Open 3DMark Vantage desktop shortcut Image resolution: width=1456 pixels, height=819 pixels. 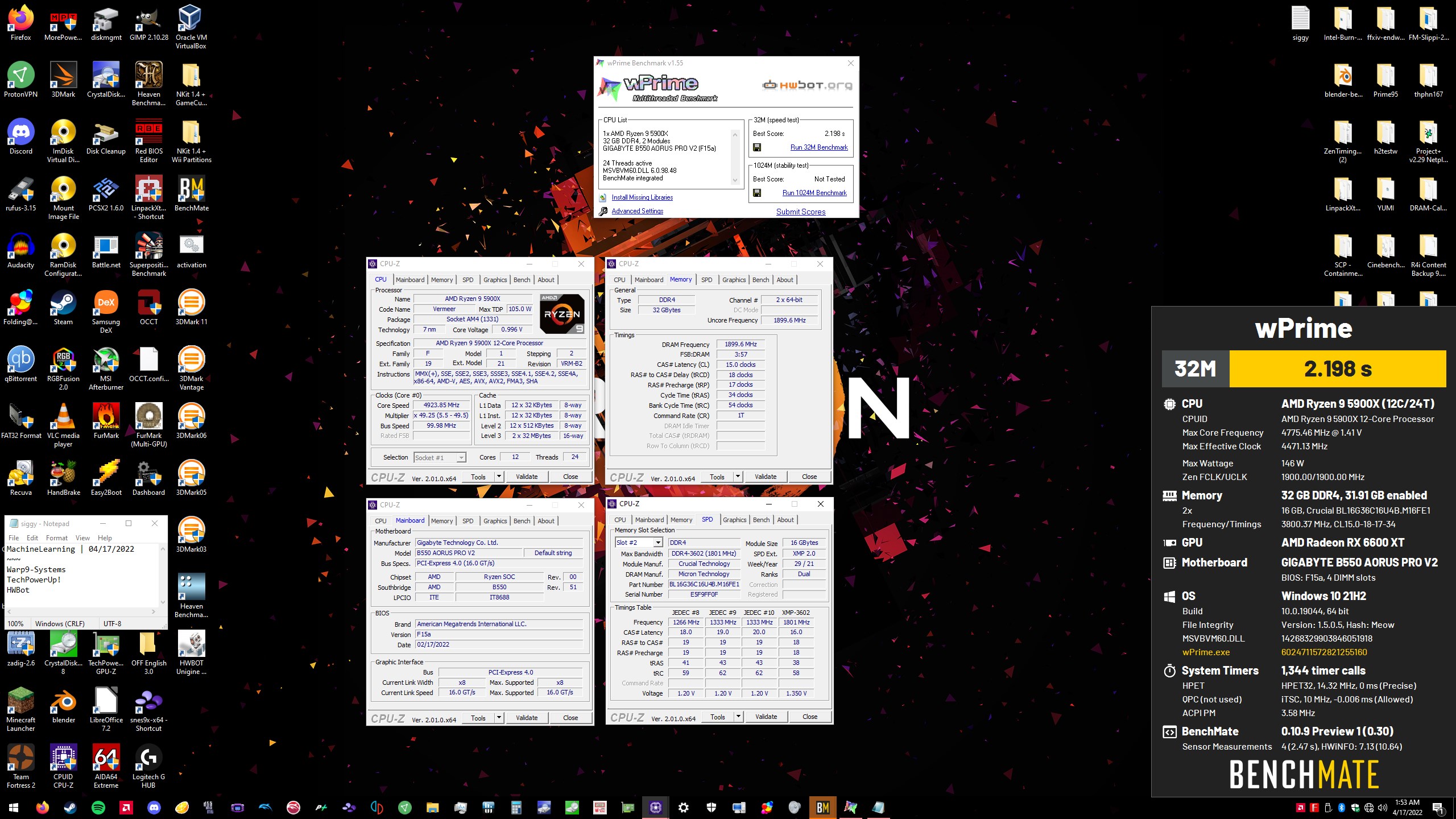click(192, 369)
